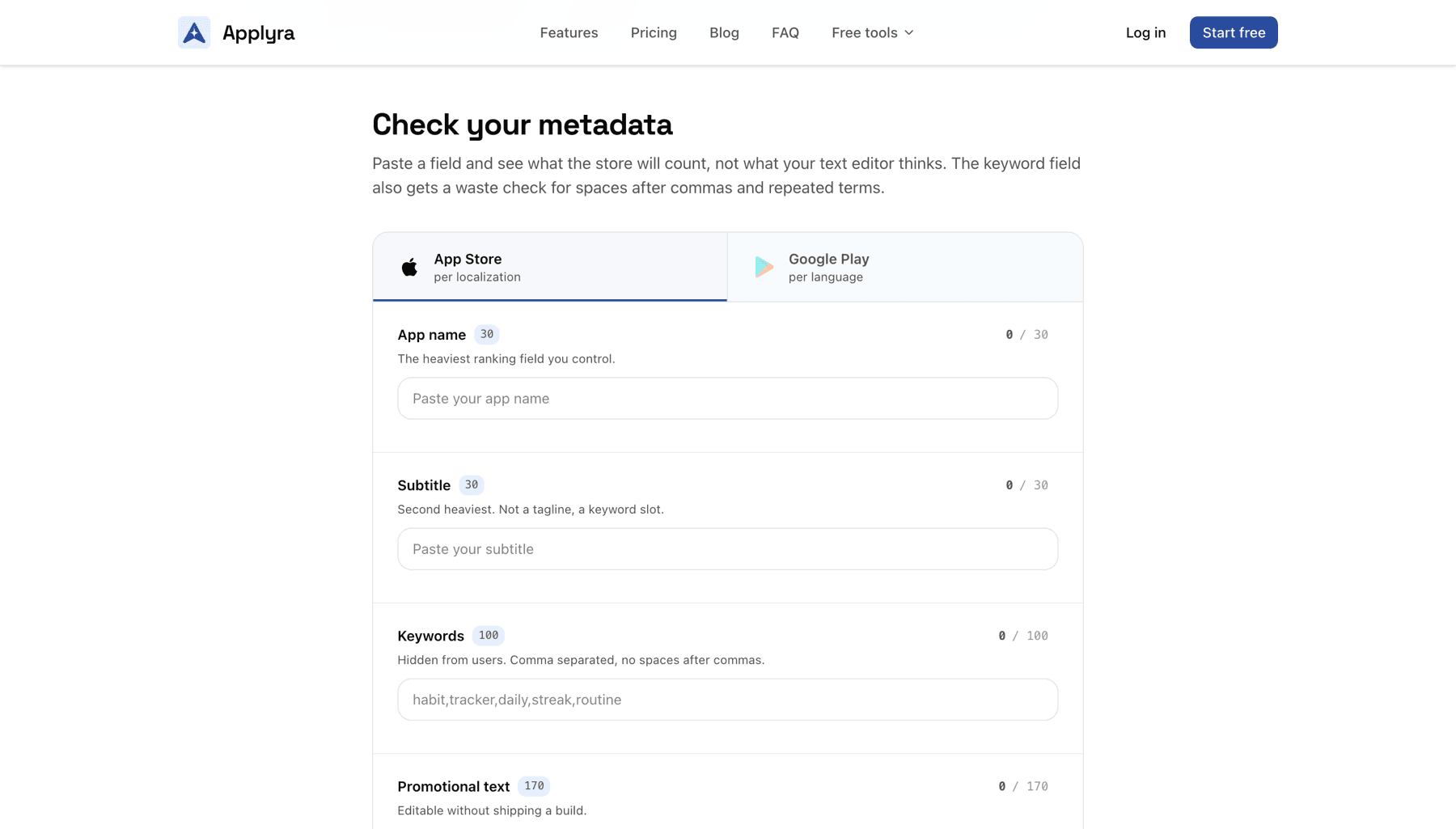The width and height of the screenshot is (1456, 829).
Task: Click the Apple logo icon
Action: [x=409, y=267]
